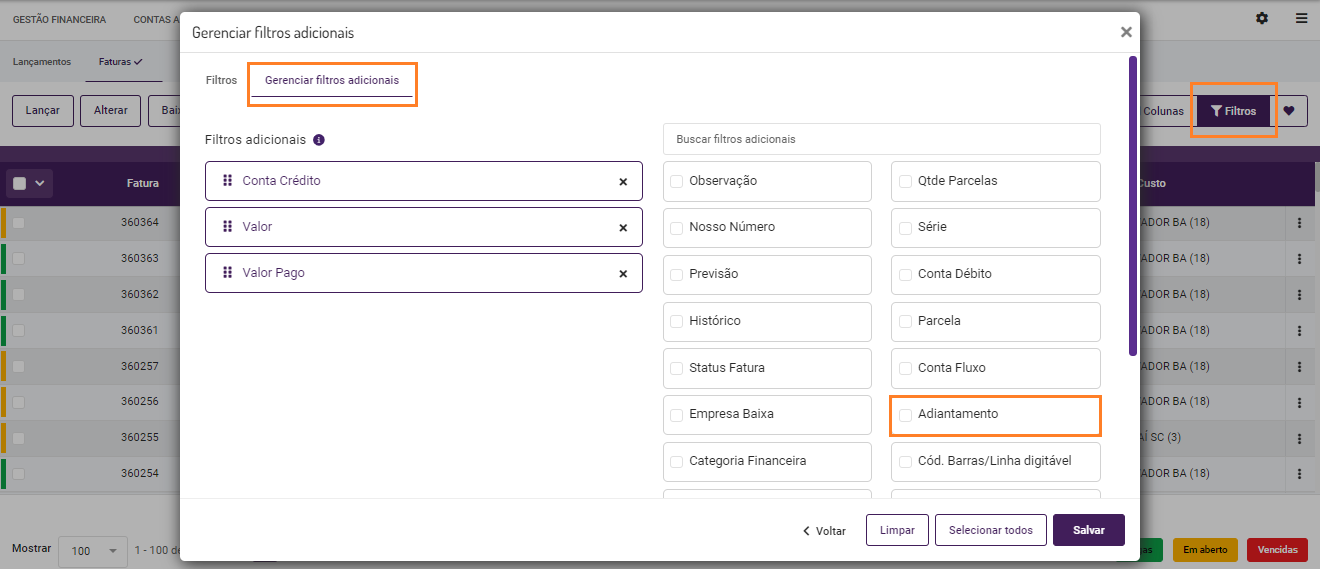1320x569 pixels.
Task: Remove the Conta Crédito filter with its X icon
Action: (x=623, y=182)
